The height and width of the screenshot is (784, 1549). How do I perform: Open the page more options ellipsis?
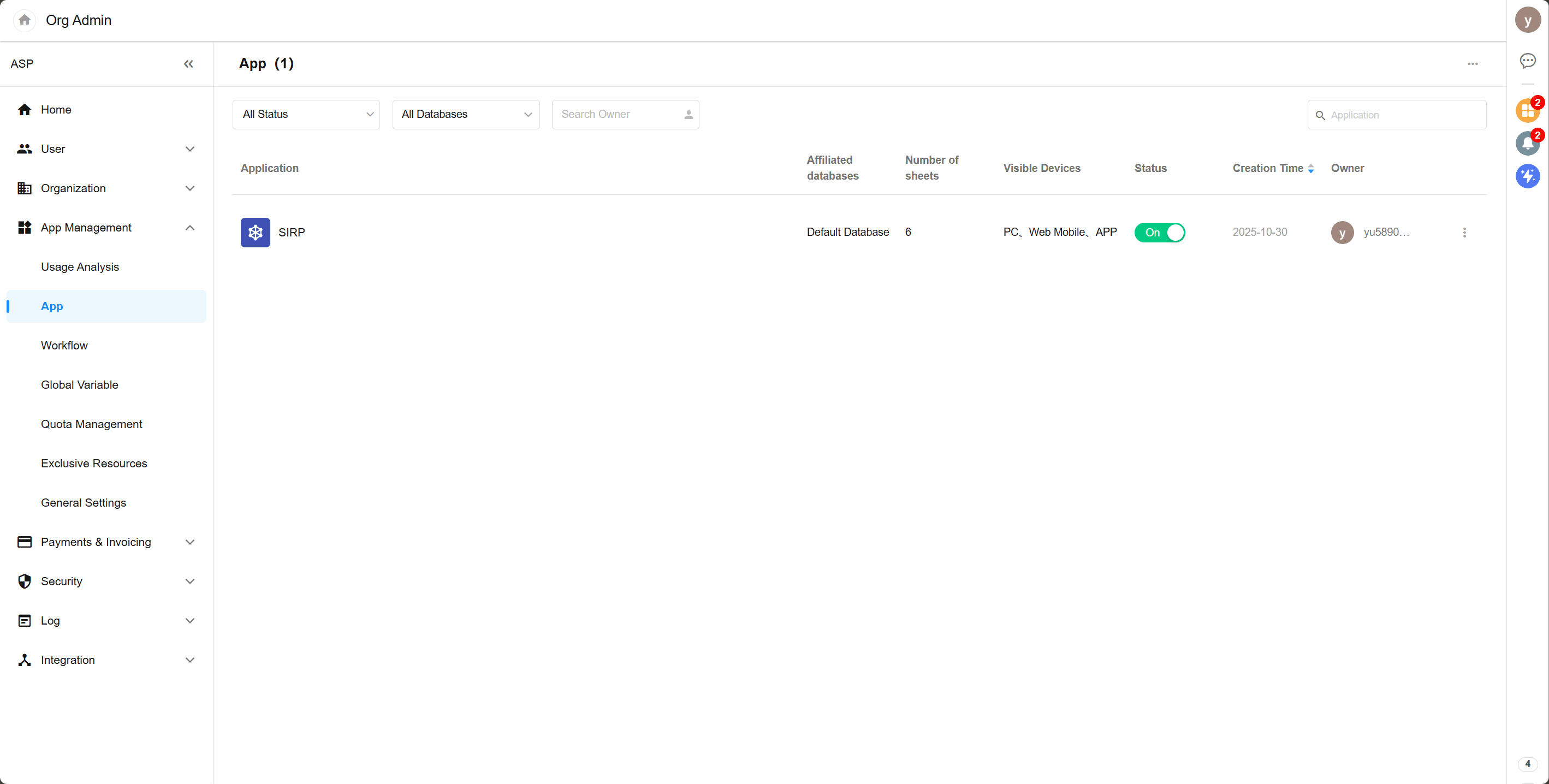[x=1473, y=64]
